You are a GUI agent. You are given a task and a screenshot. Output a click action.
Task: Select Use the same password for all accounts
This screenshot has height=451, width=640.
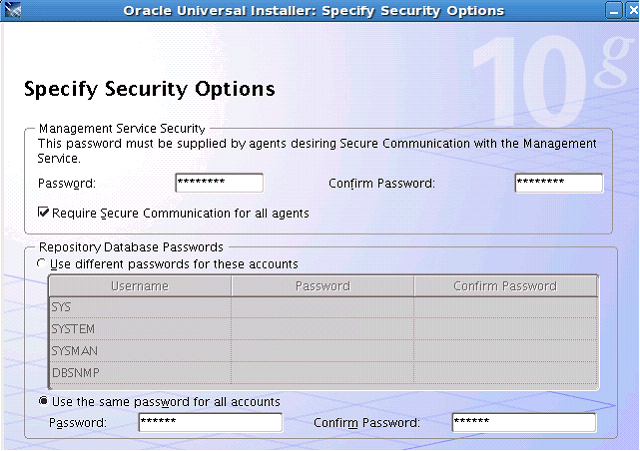[43, 401]
